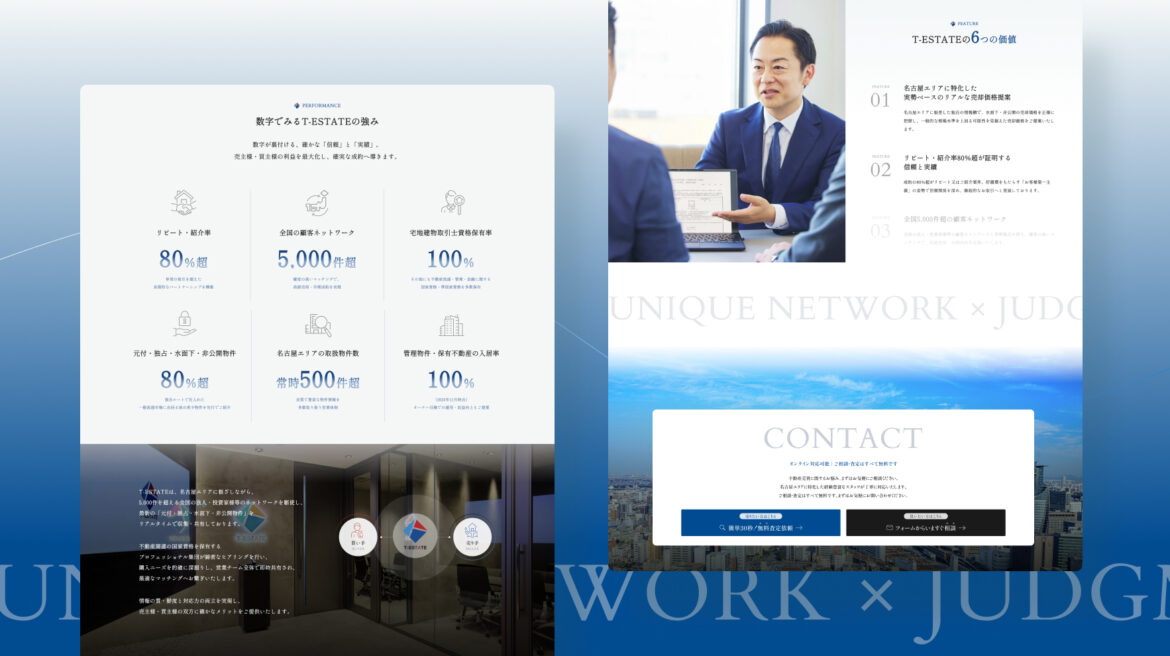
Task: Click the 常時500件超 listings statistic
Action: coord(317,381)
